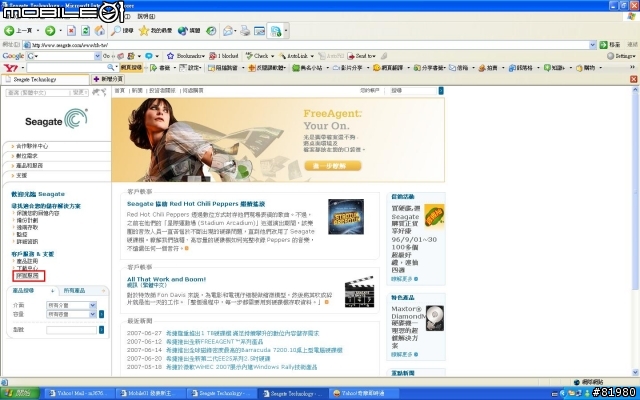Go back with the green Back arrow
Image resolution: width=640 pixels, height=400 pixels.
pos(9,31)
